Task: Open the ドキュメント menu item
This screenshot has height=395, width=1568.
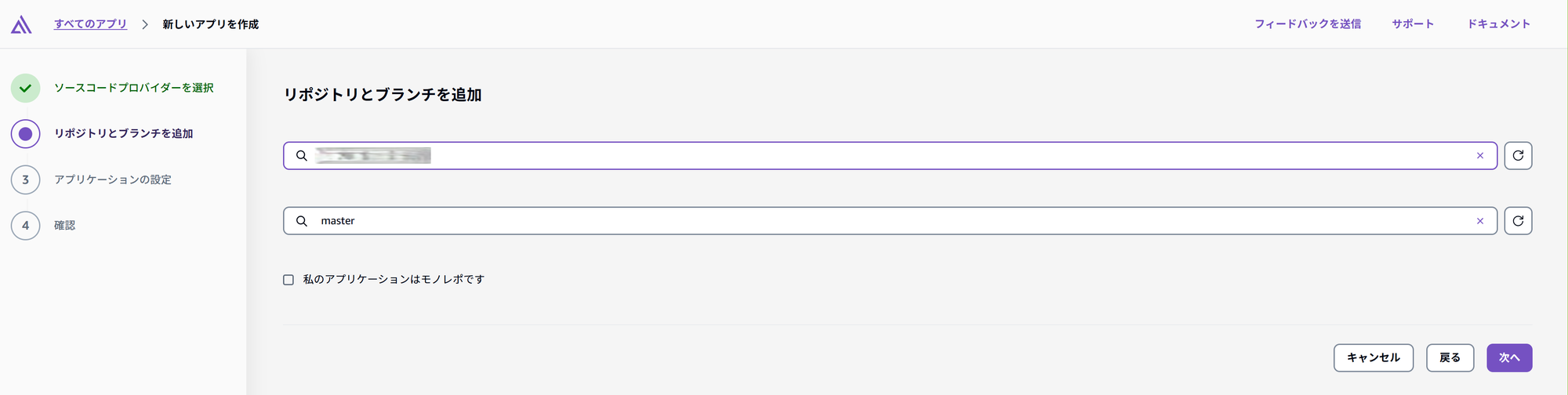Action: (x=1499, y=24)
